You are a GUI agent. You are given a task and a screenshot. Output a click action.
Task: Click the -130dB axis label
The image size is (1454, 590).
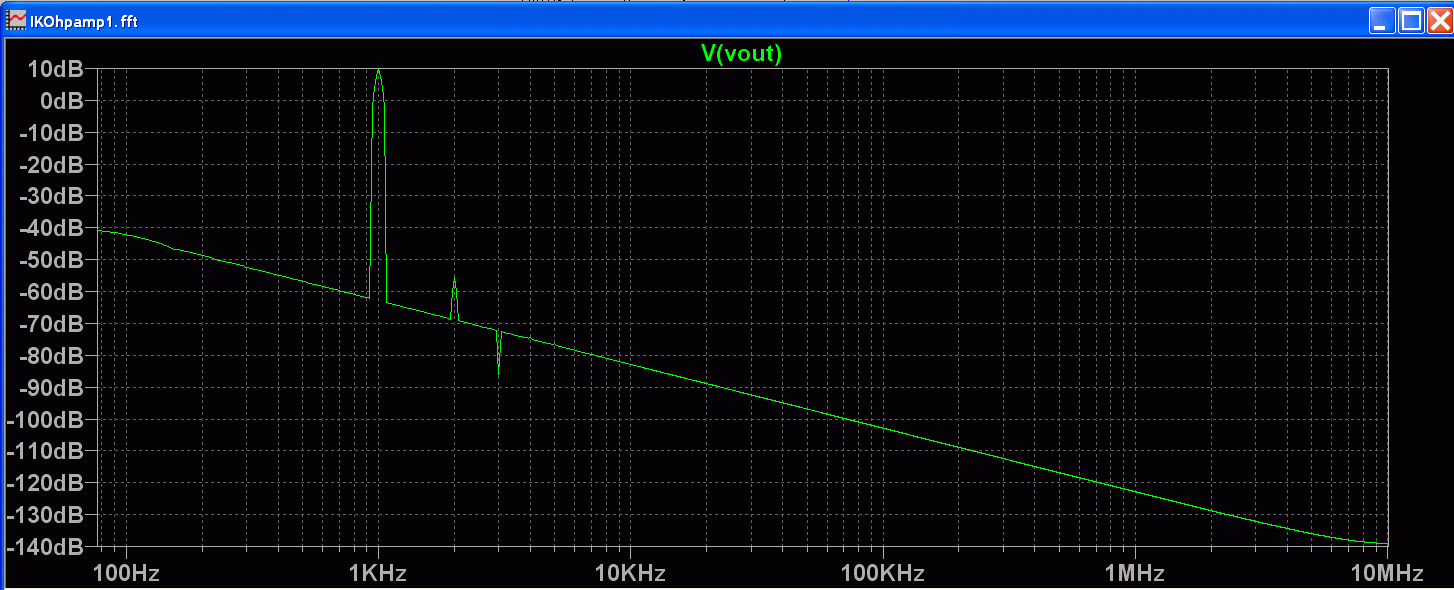47,516
